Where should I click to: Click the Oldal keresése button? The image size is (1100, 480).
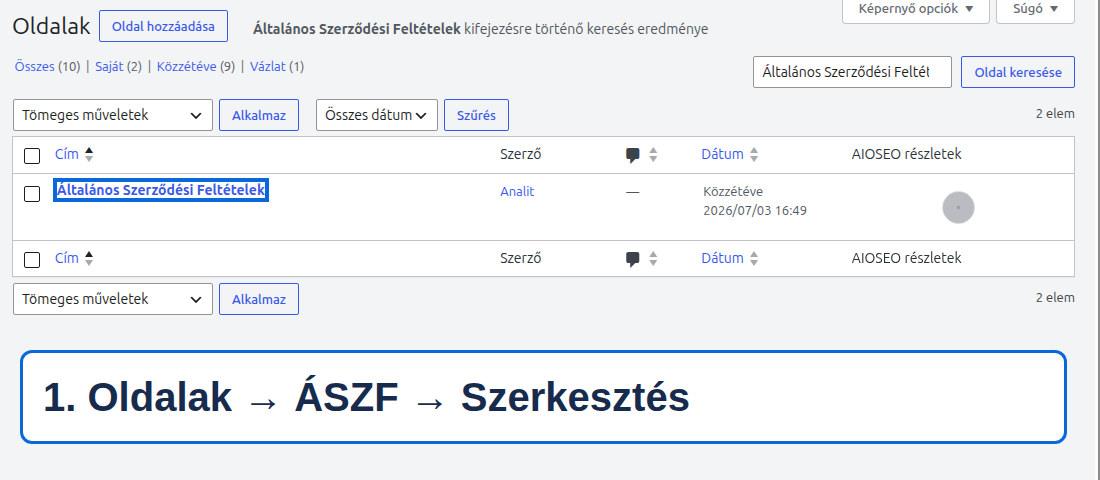pyautogui.click(x=1018, y=72)
